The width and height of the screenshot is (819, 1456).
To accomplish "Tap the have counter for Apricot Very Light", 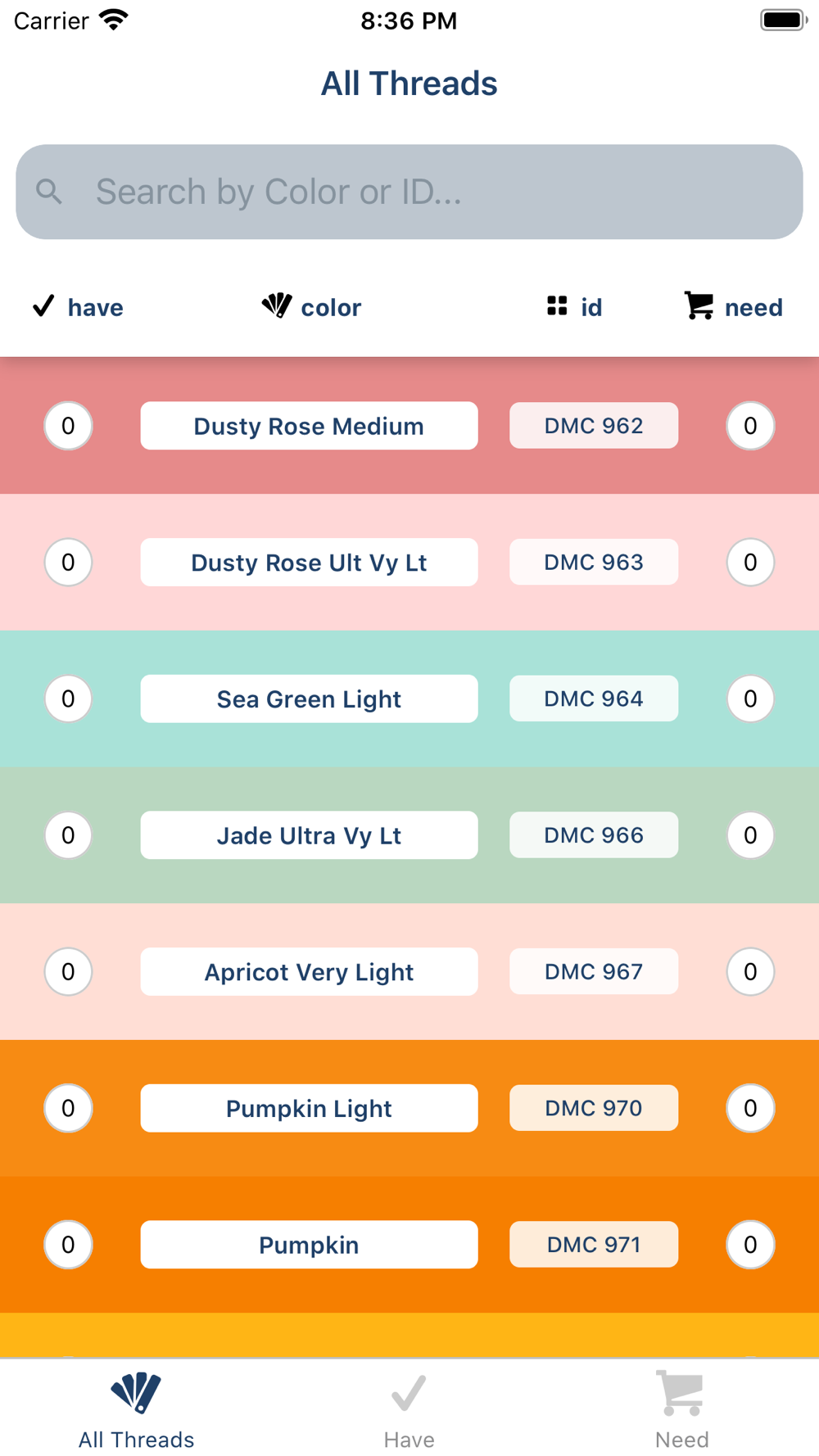I will point(68,972).
